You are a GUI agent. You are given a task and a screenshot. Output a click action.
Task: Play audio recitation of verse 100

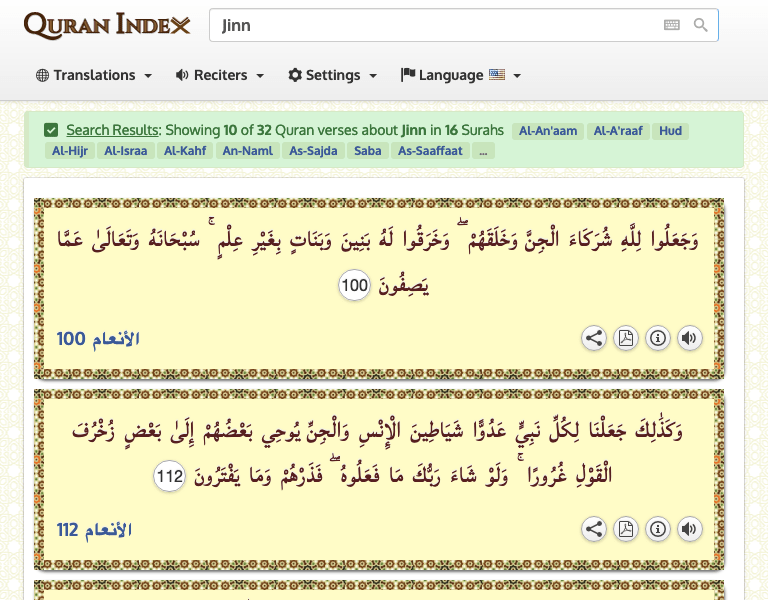(x=689, y=338)
